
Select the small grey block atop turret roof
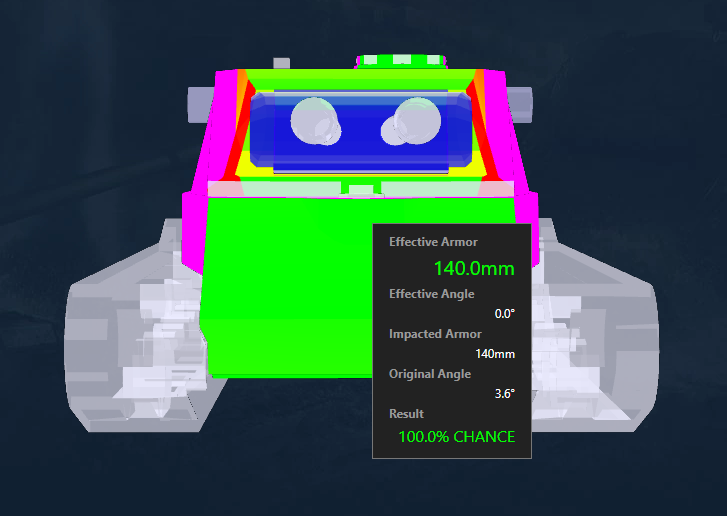(x=281, y=63)
